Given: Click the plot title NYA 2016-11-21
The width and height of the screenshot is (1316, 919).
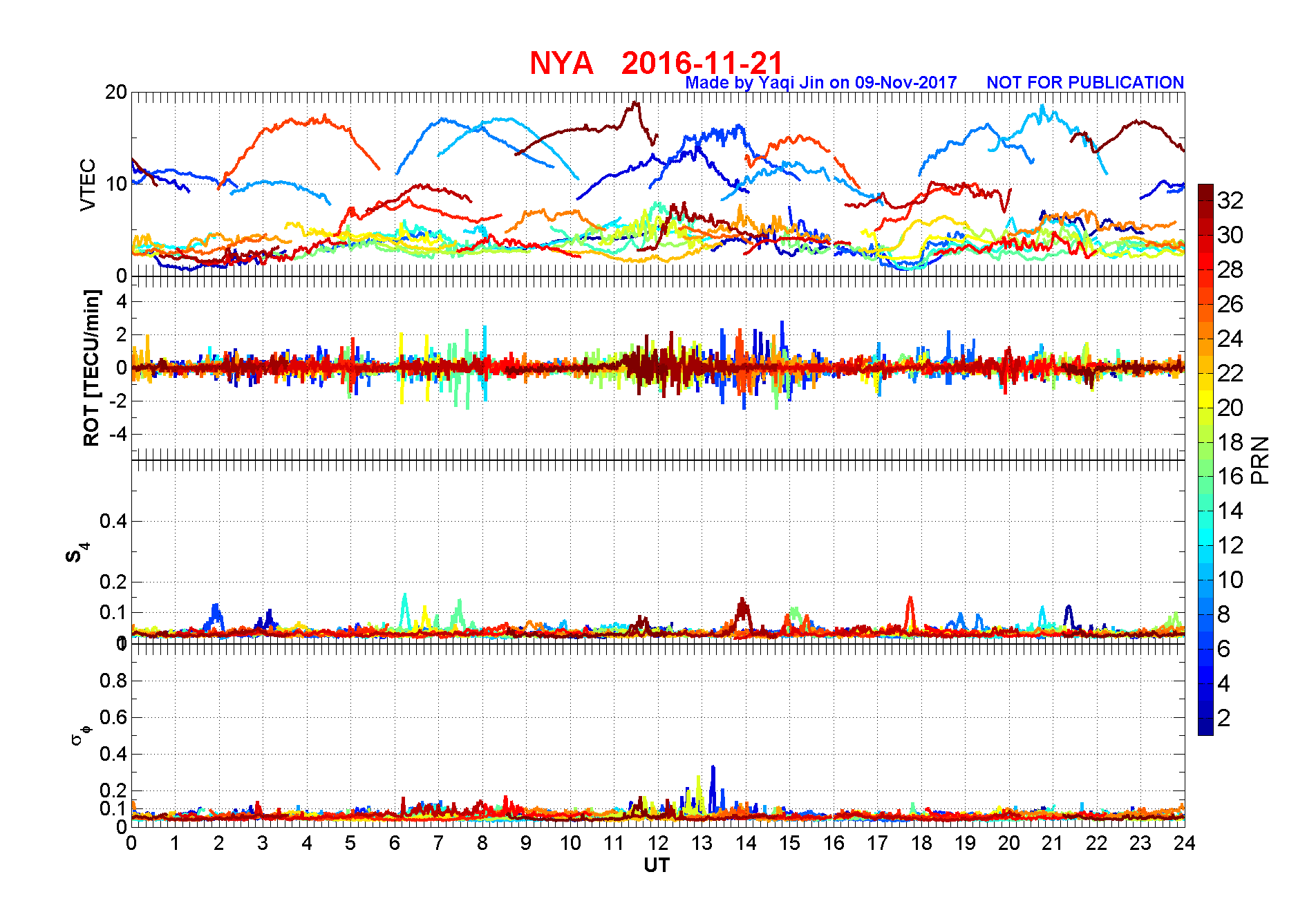Looking at the screenshot, I should [657, 63].
